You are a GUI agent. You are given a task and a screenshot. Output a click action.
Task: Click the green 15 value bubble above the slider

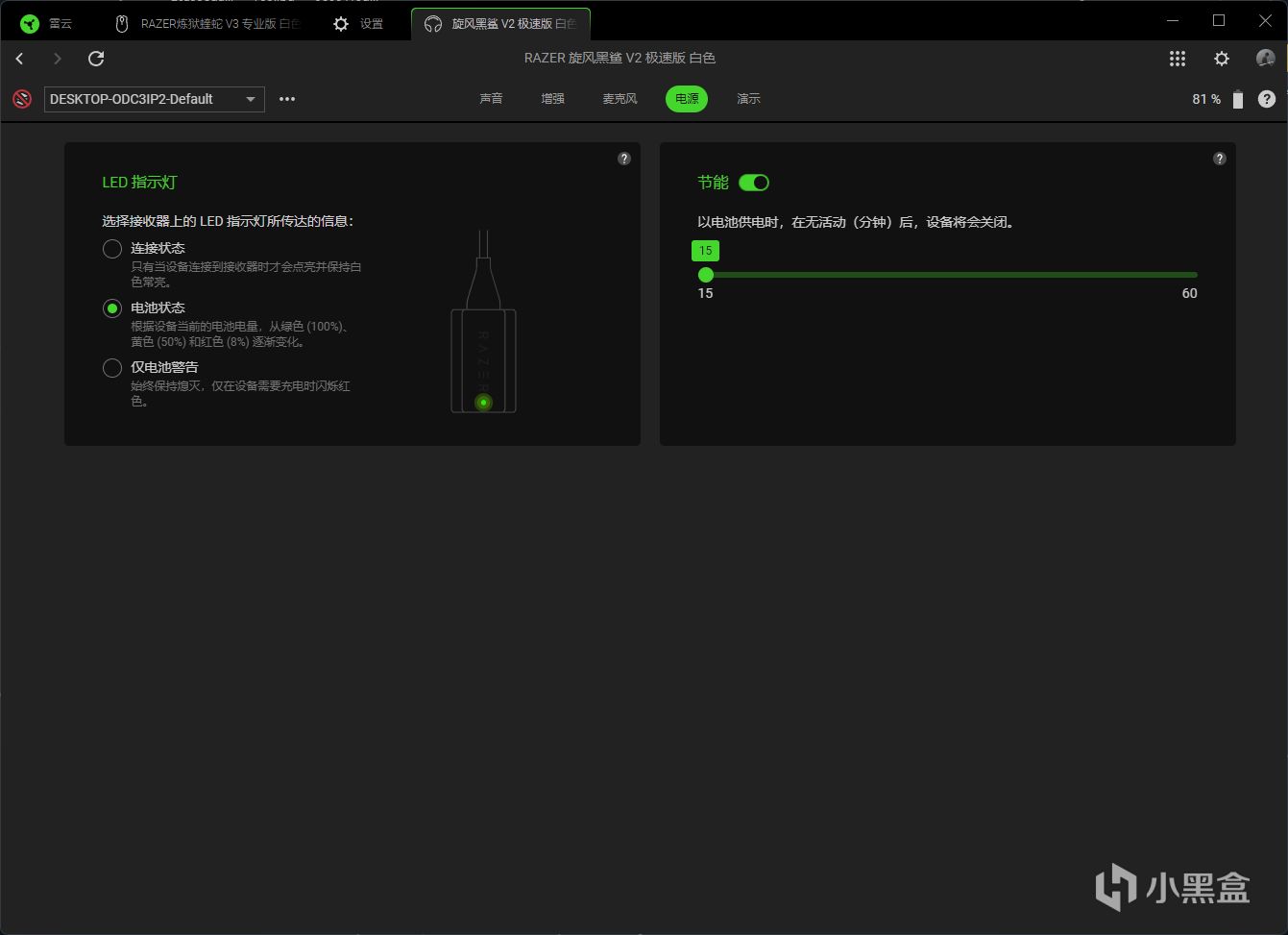[706, 251]
